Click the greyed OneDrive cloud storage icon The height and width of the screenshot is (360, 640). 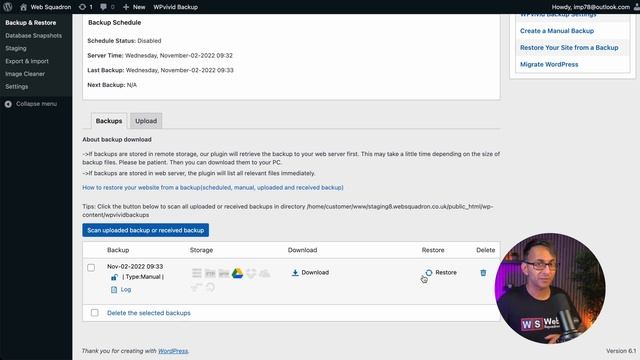[x=264, y=273]
